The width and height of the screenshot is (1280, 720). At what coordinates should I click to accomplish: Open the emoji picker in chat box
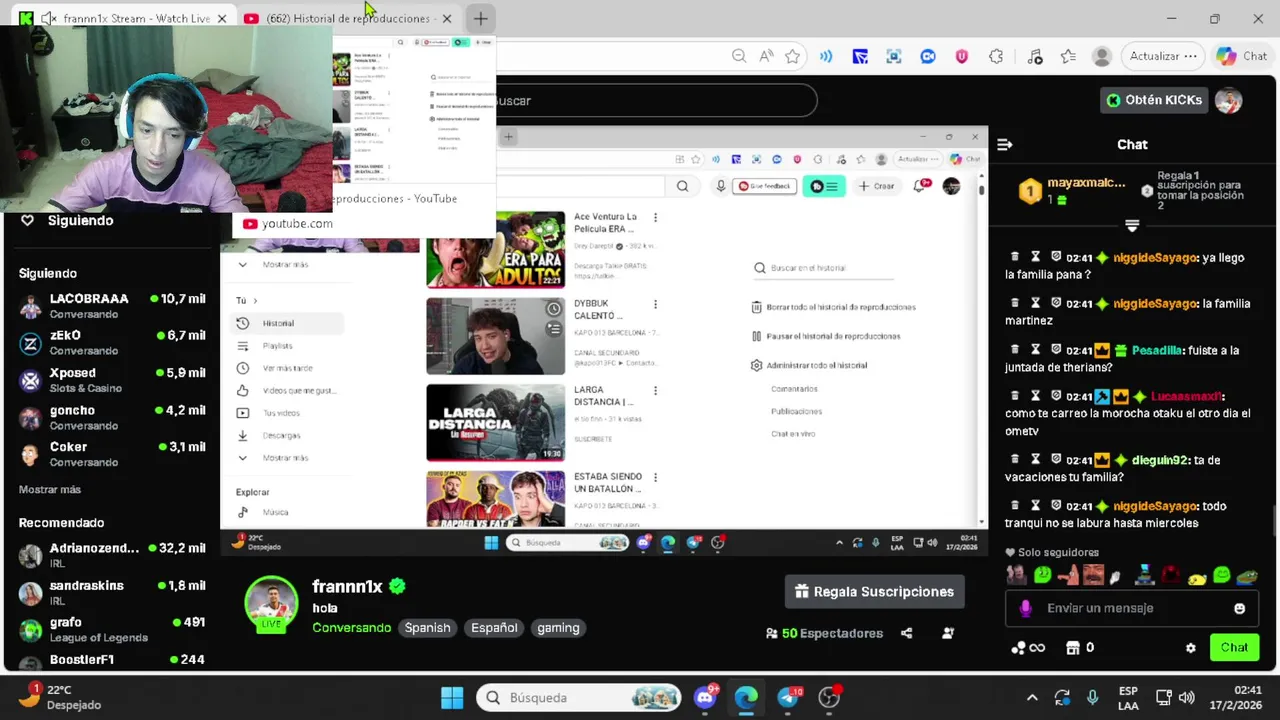tap(1239, 608)
